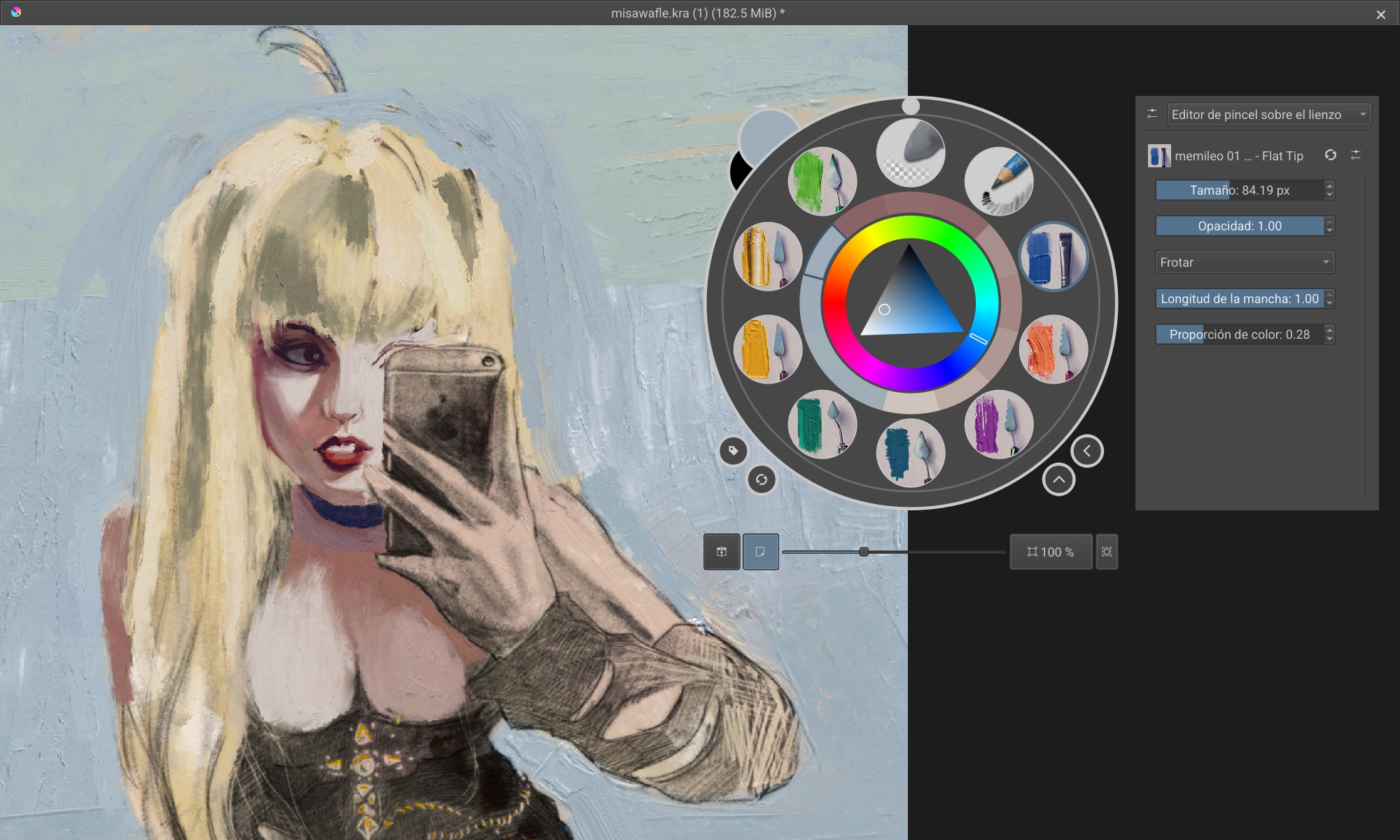Open the brush tag selector icon
This screenshot has height=840, width=1400.
coord(733,451)
